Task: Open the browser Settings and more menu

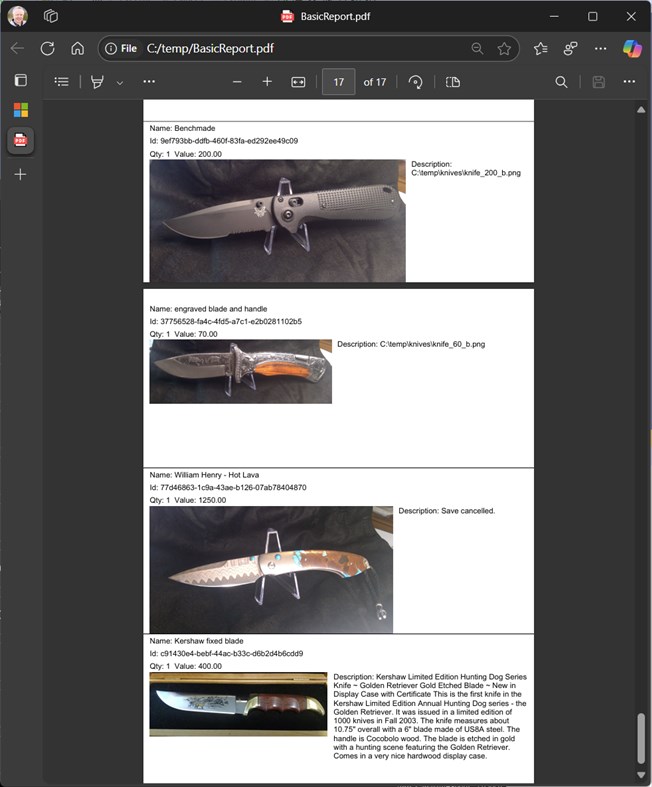Action: point(600,49)
